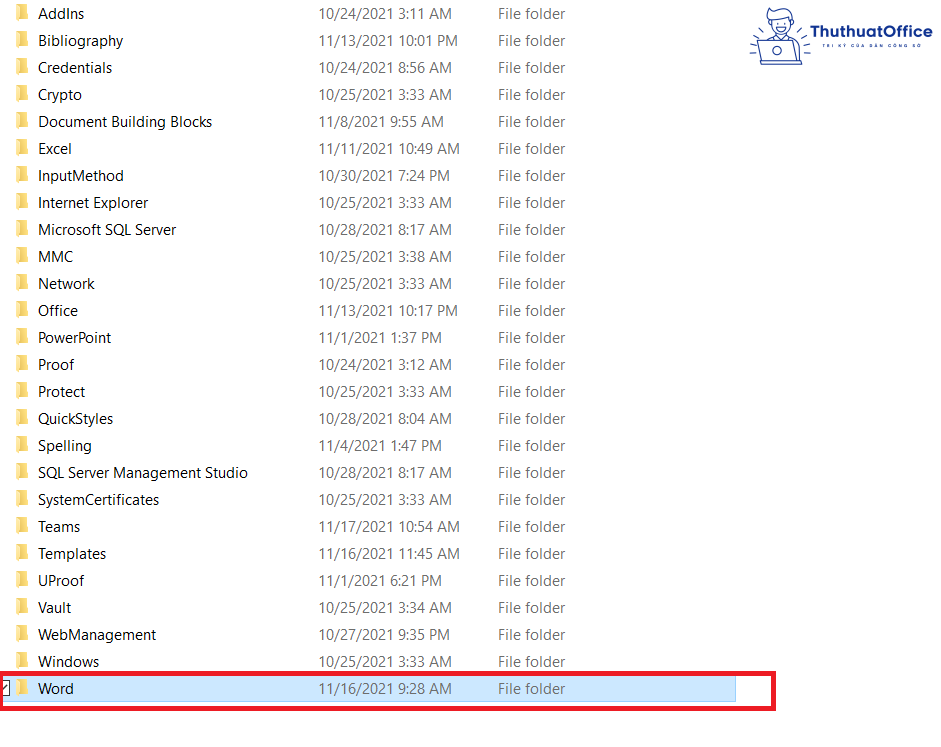Image resolution: width=941 pixels, height=747 pixels.
Task: Select the Network folder icon
Action: (22, 283)
